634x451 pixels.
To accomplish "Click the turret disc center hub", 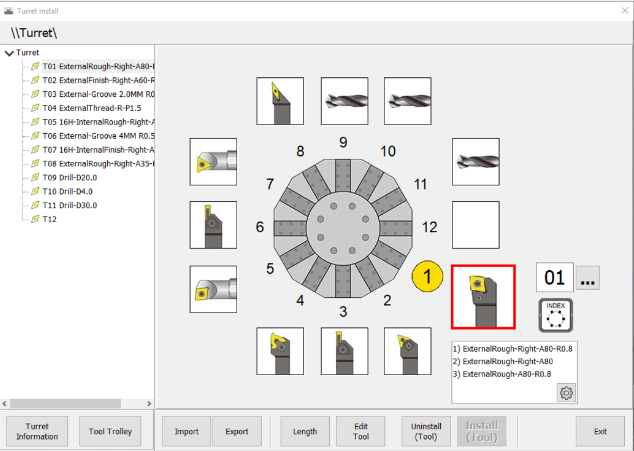I will tap(343, 229).
